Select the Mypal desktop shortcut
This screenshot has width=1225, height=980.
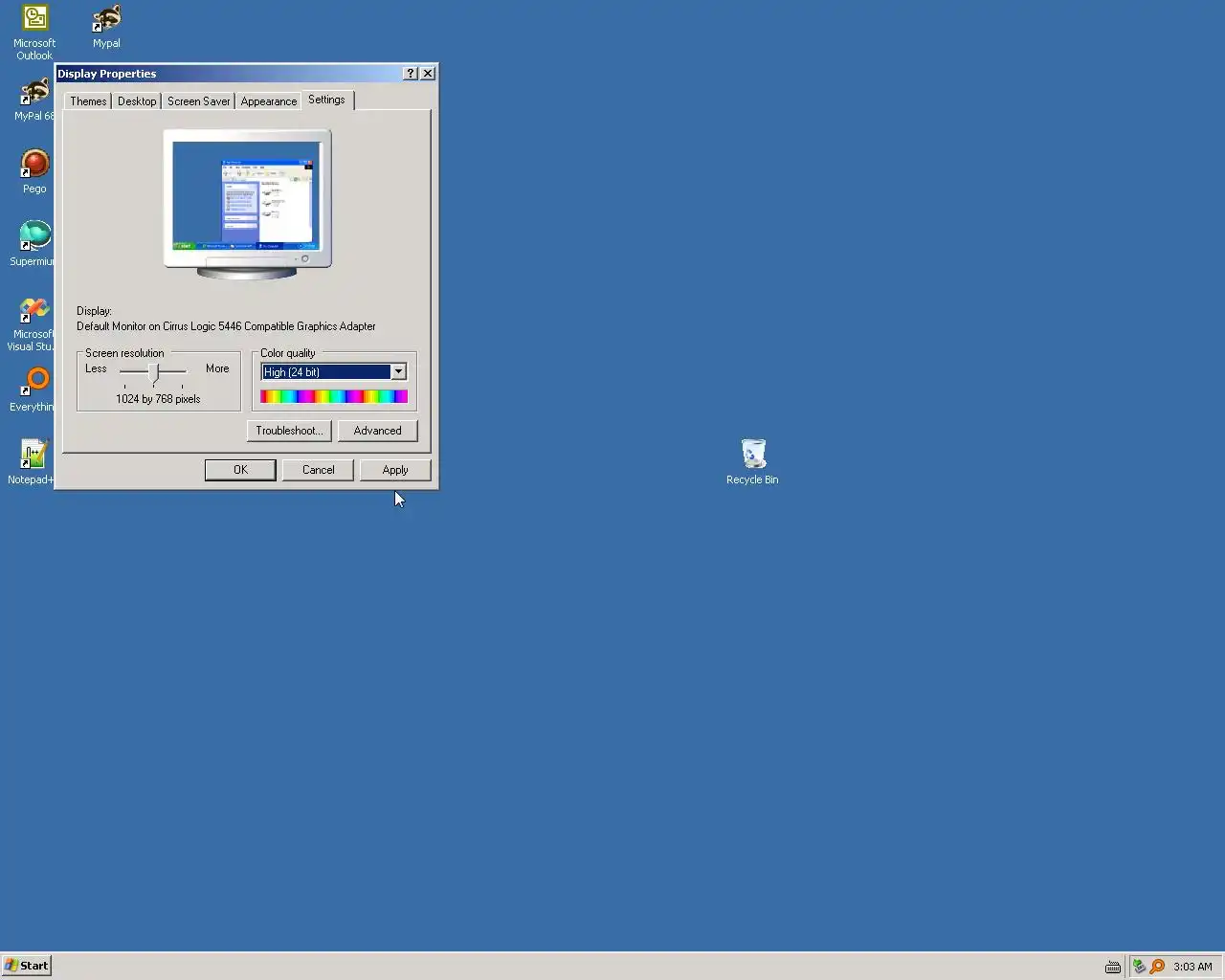point(106,27)
